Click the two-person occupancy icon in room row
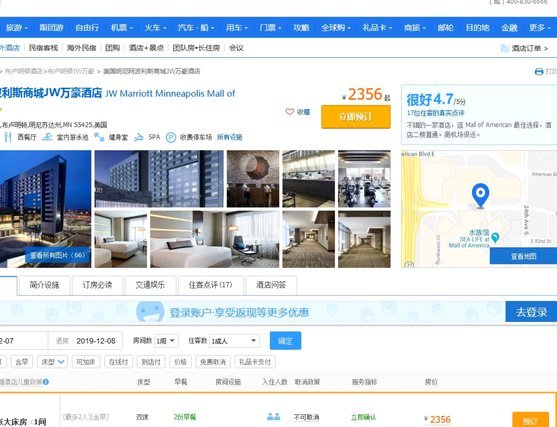The width and height of the screenshot is (557, 427). click(274, 416)
